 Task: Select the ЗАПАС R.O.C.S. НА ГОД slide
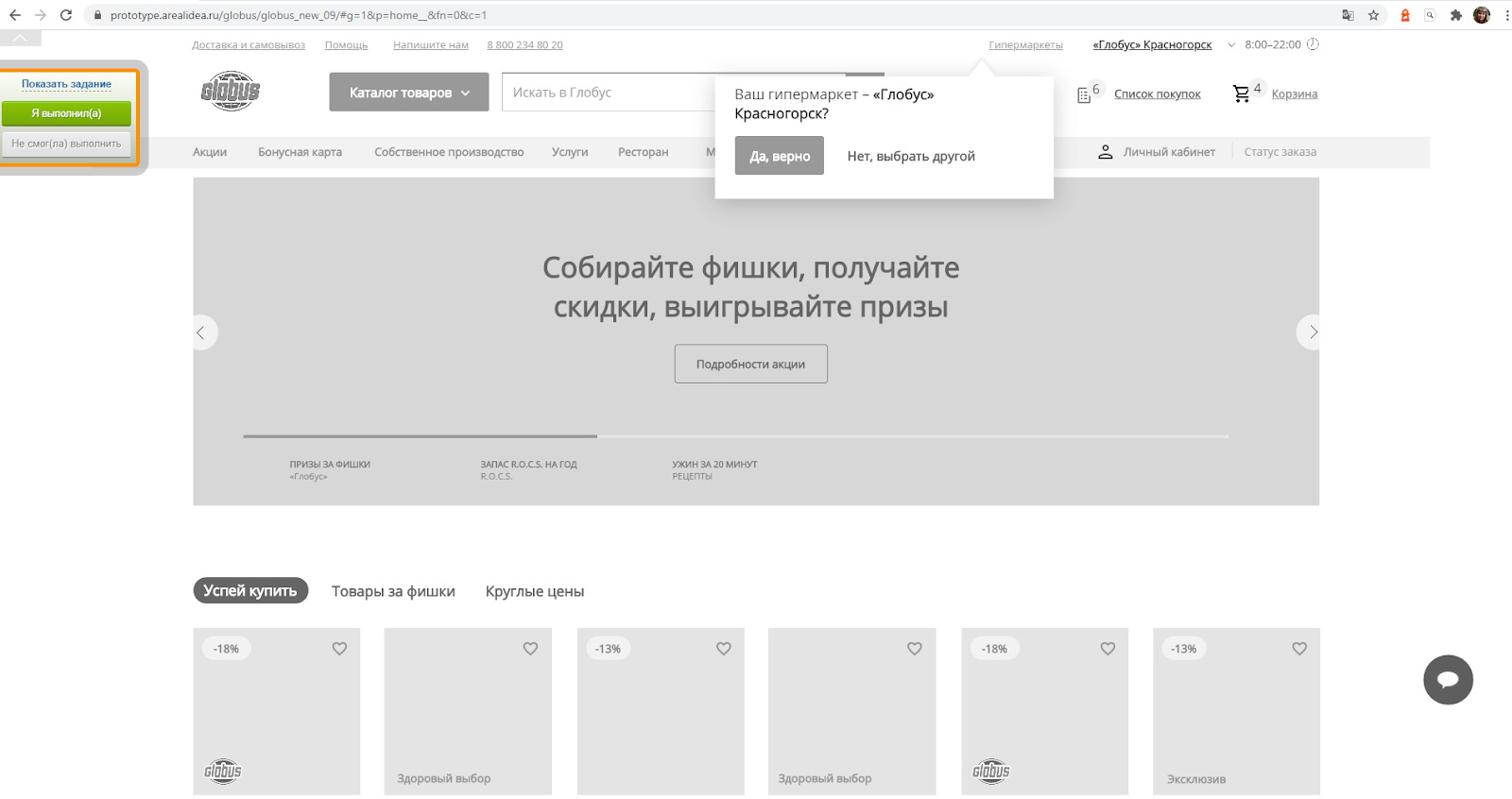pos(528,469)
